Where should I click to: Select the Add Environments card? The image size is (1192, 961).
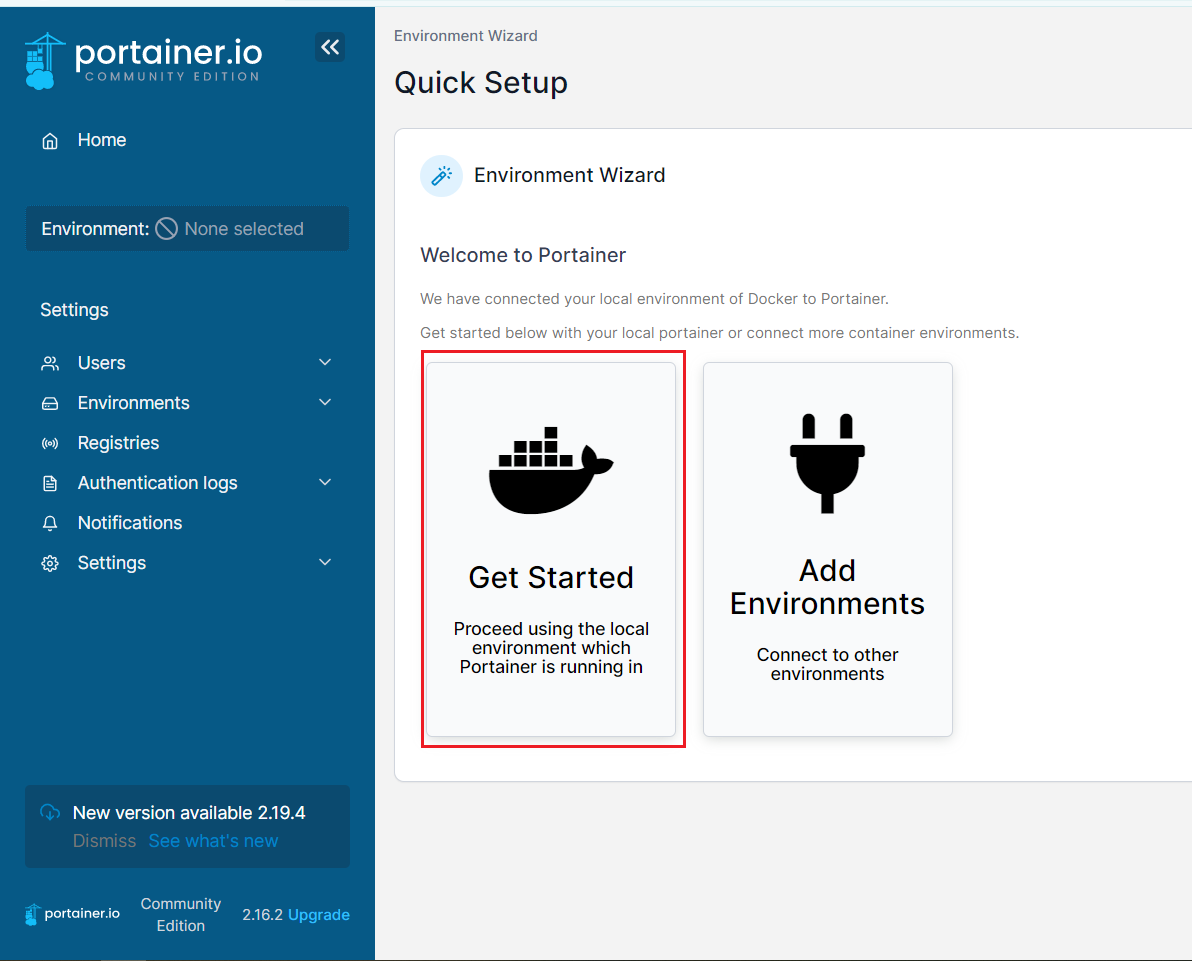(x=828, y=549)
